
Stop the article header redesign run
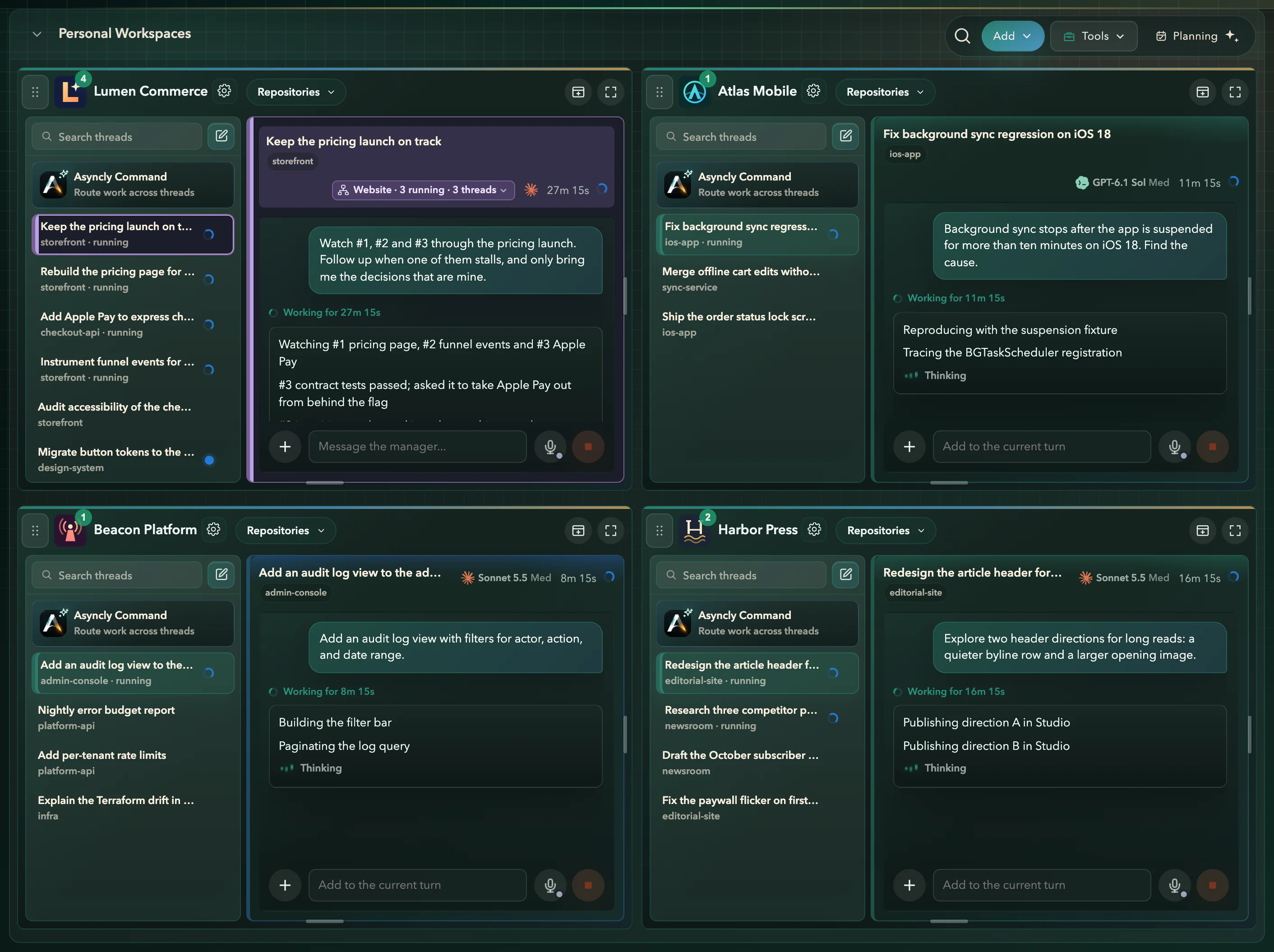[1212, 885]
